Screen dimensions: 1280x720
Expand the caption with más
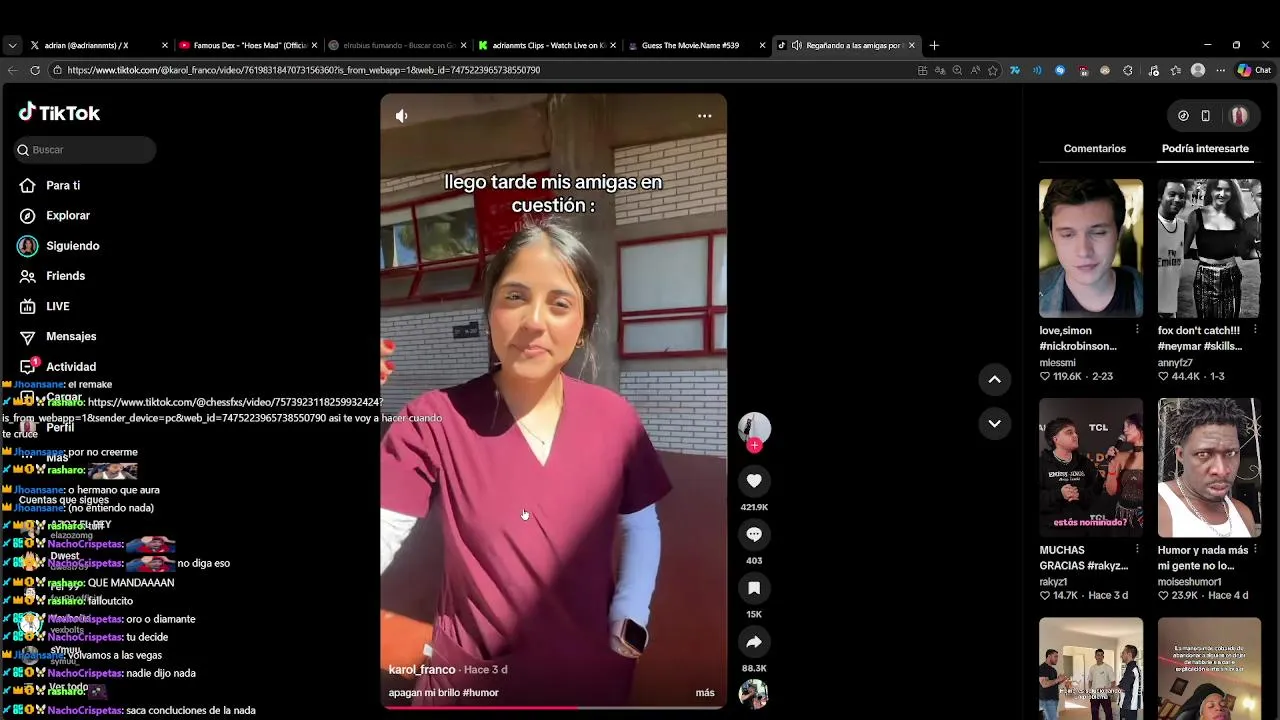[x=705, y=693]
